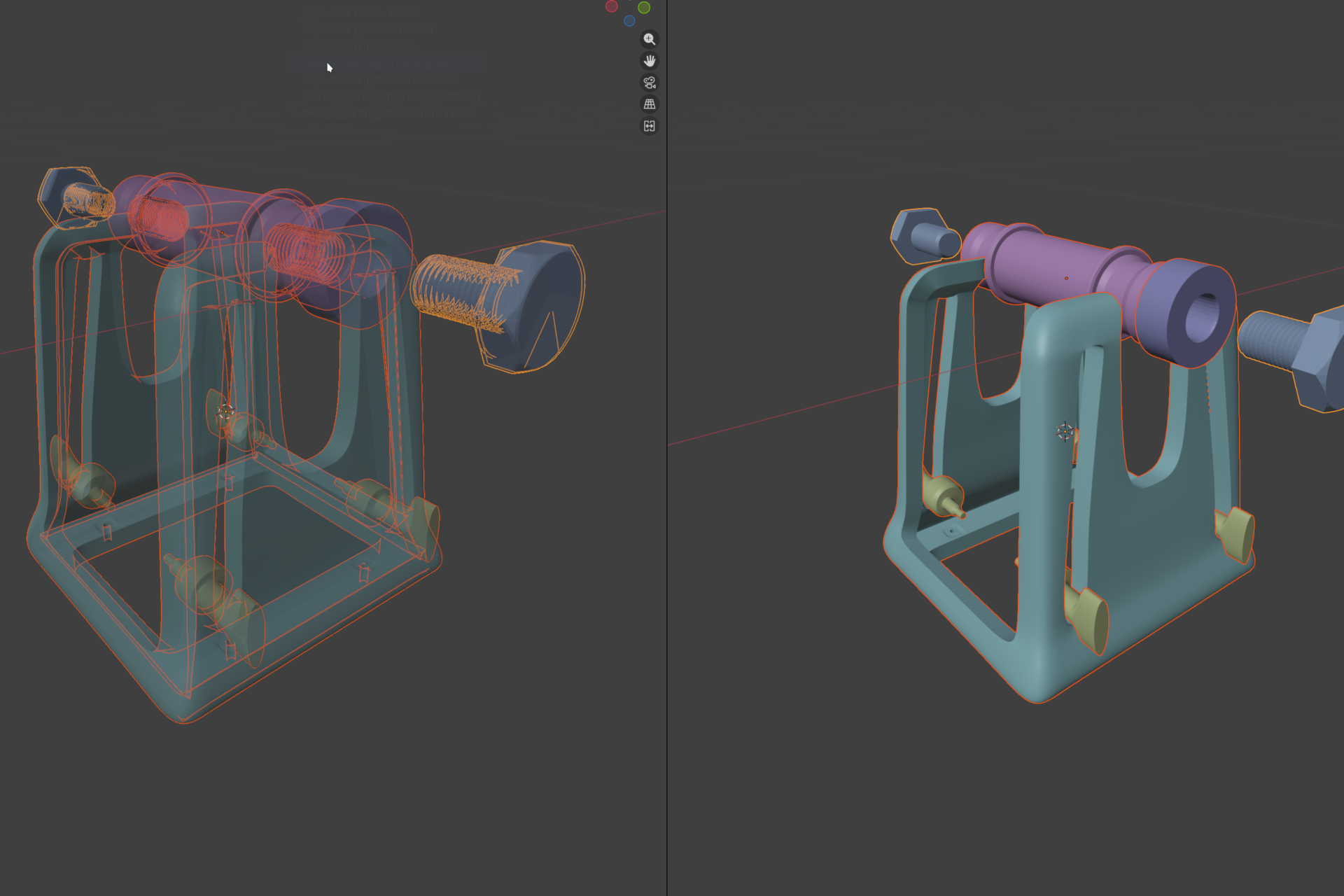Click the zoom magnifier viewport gizmo
Viewport: 1344px width, 896px height.
(649, 39)
